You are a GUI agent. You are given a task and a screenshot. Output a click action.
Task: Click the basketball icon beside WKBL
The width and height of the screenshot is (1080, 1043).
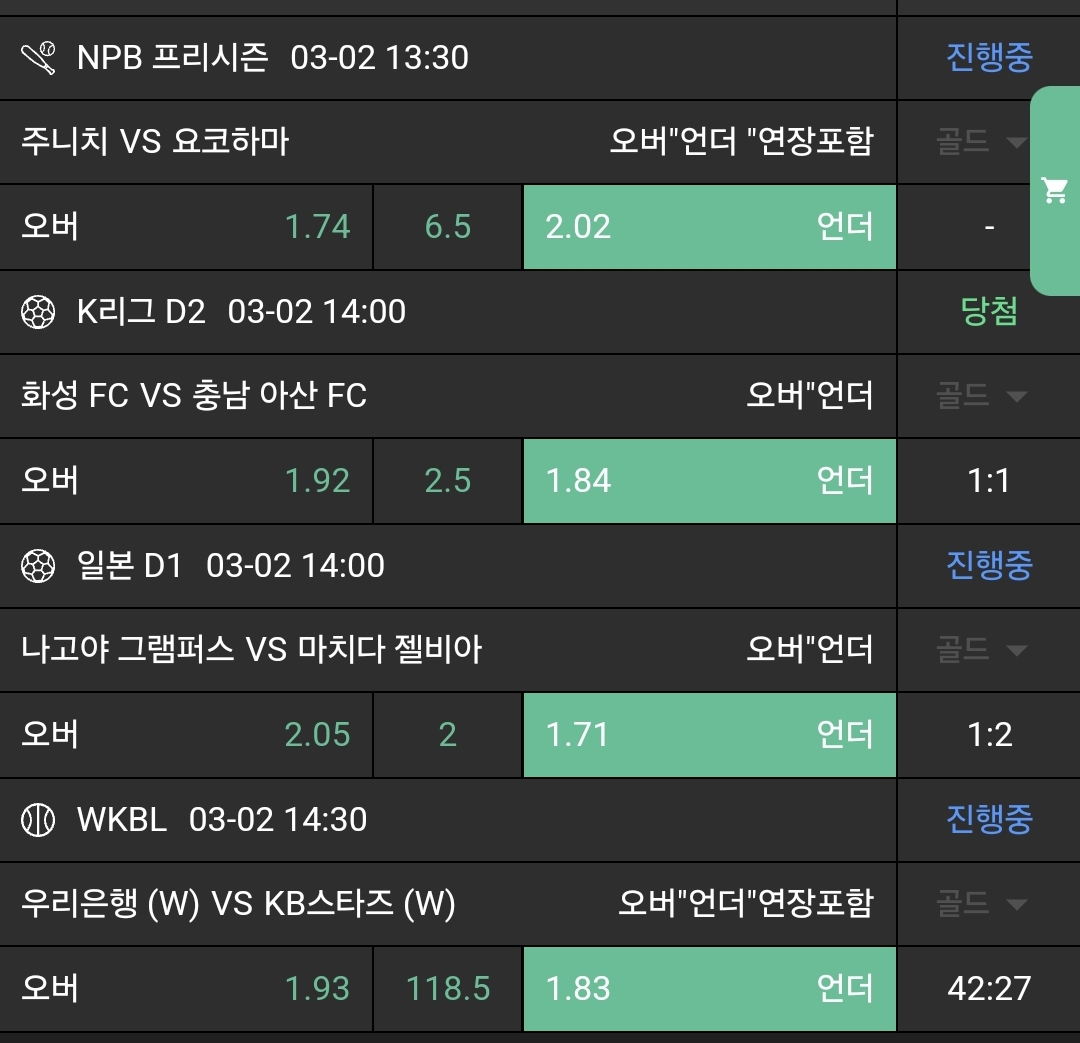(x=38, y=820)
